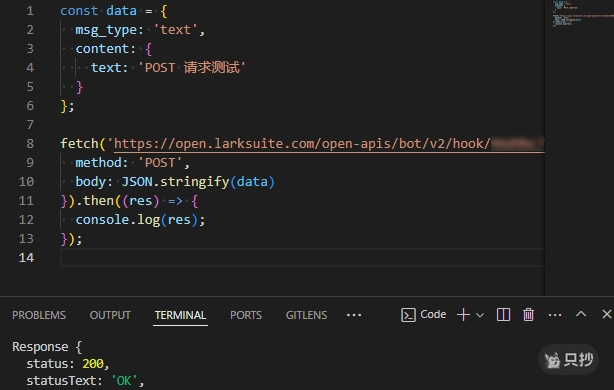614x390 pixels.
Task: Open the PROBLEMS panel tab
Action: [x=39, y=315]
